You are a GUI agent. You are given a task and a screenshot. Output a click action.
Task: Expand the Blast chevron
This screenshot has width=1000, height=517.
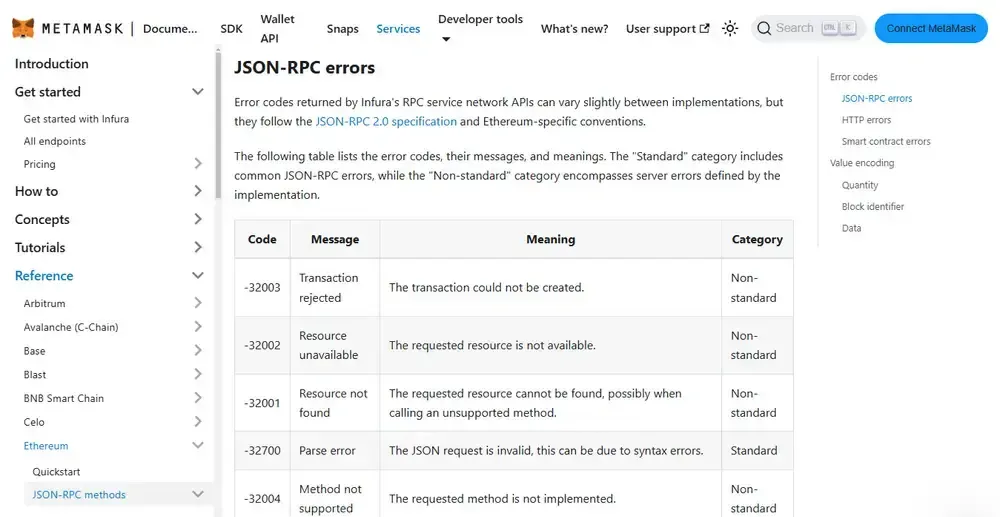pyautogui.click(x=198, y=374)
